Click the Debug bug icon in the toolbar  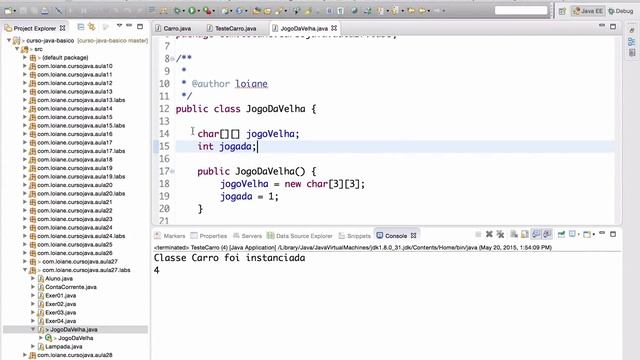tap(178, 11)
